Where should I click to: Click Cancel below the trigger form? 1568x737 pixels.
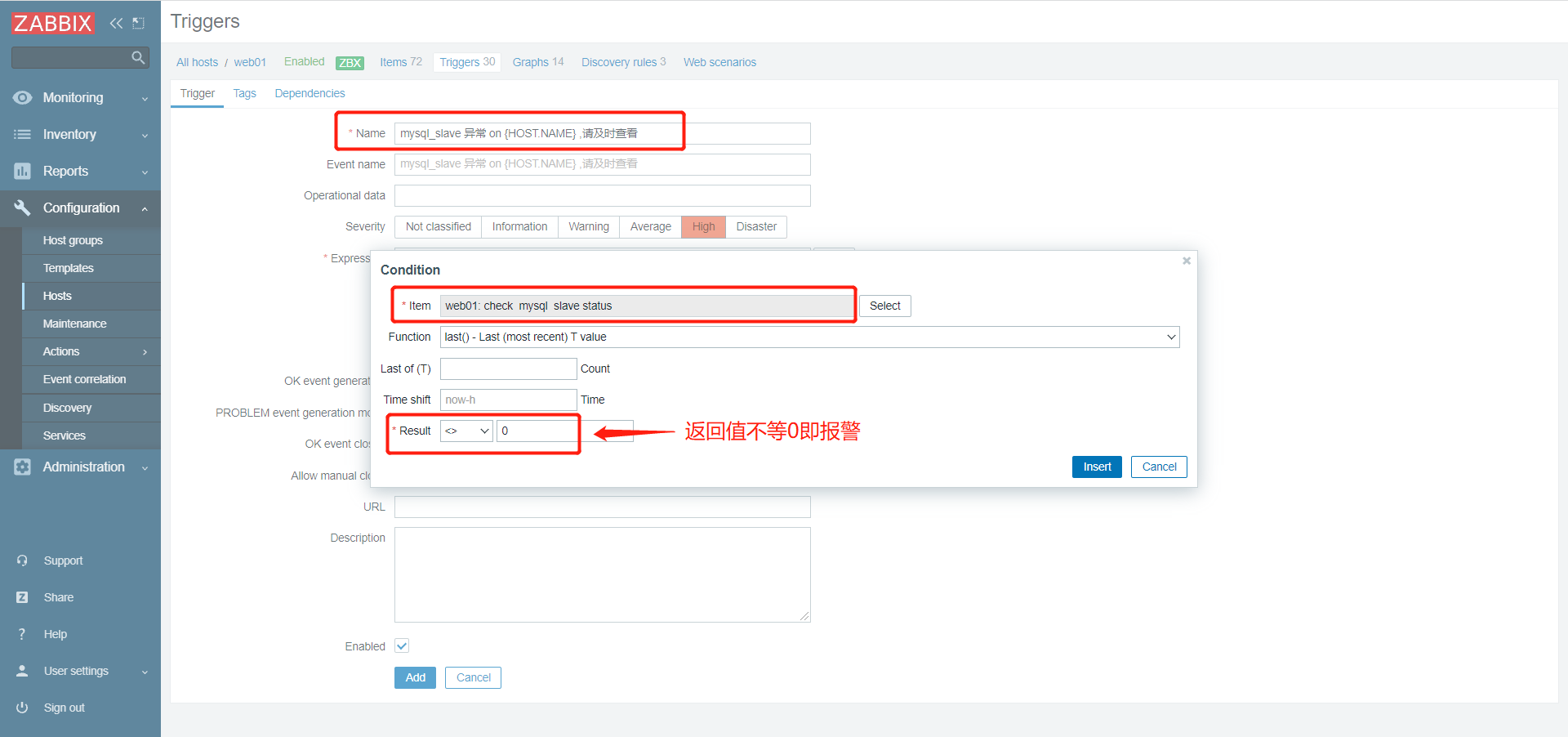[x=473, y=677]
